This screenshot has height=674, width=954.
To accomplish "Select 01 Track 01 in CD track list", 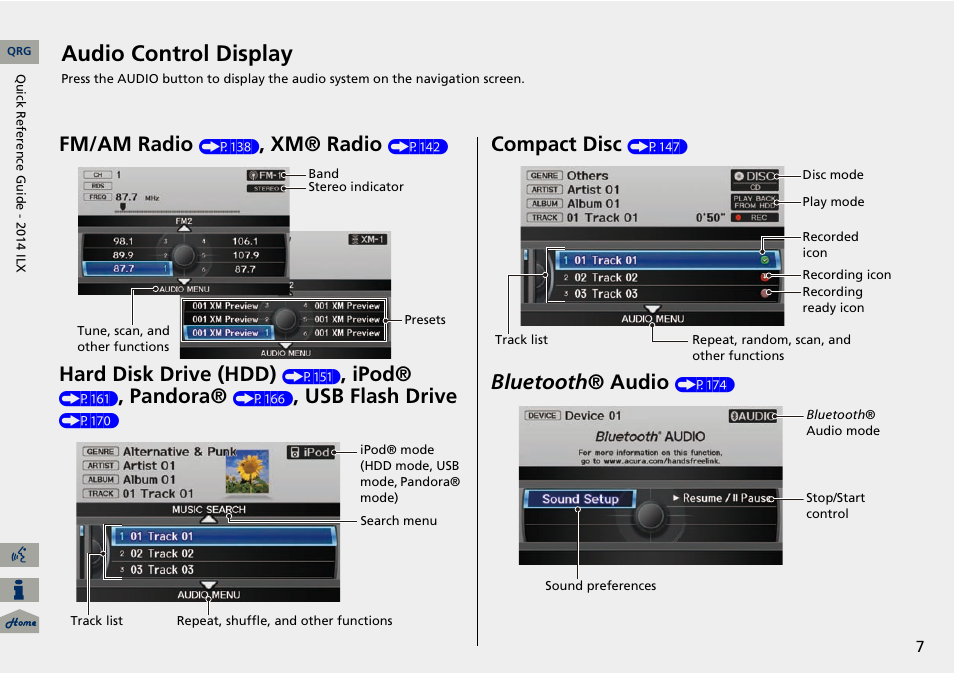I will pyautogui.click(x=667, y=260).
